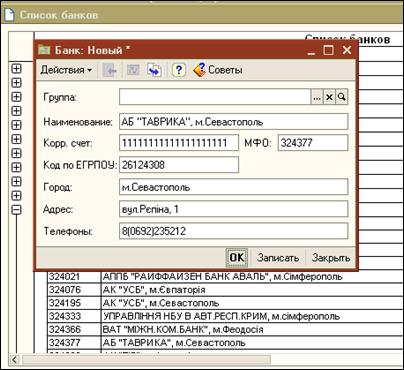Expand the sixth plus node in the list

[x=16, y=139]
